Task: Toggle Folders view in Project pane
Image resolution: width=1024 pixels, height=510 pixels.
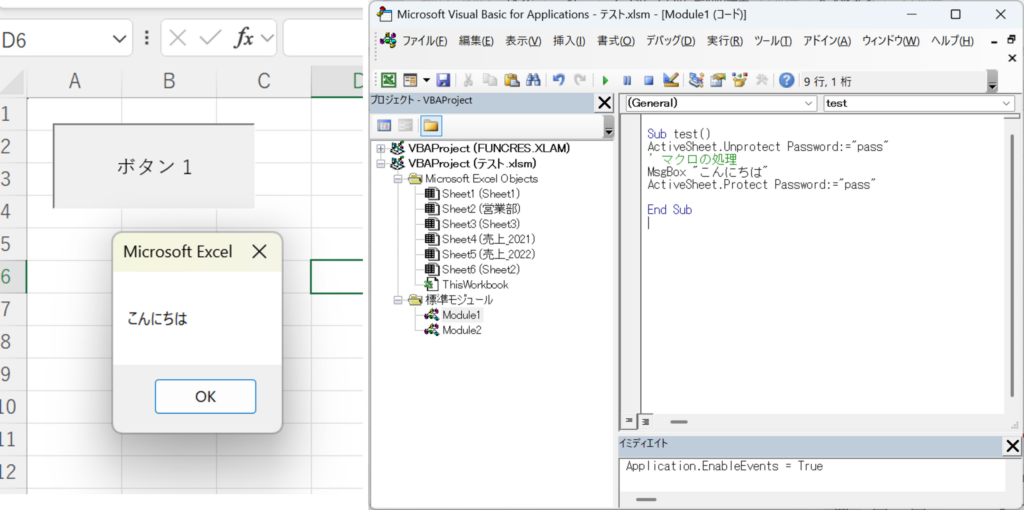Action: (431, 125)
